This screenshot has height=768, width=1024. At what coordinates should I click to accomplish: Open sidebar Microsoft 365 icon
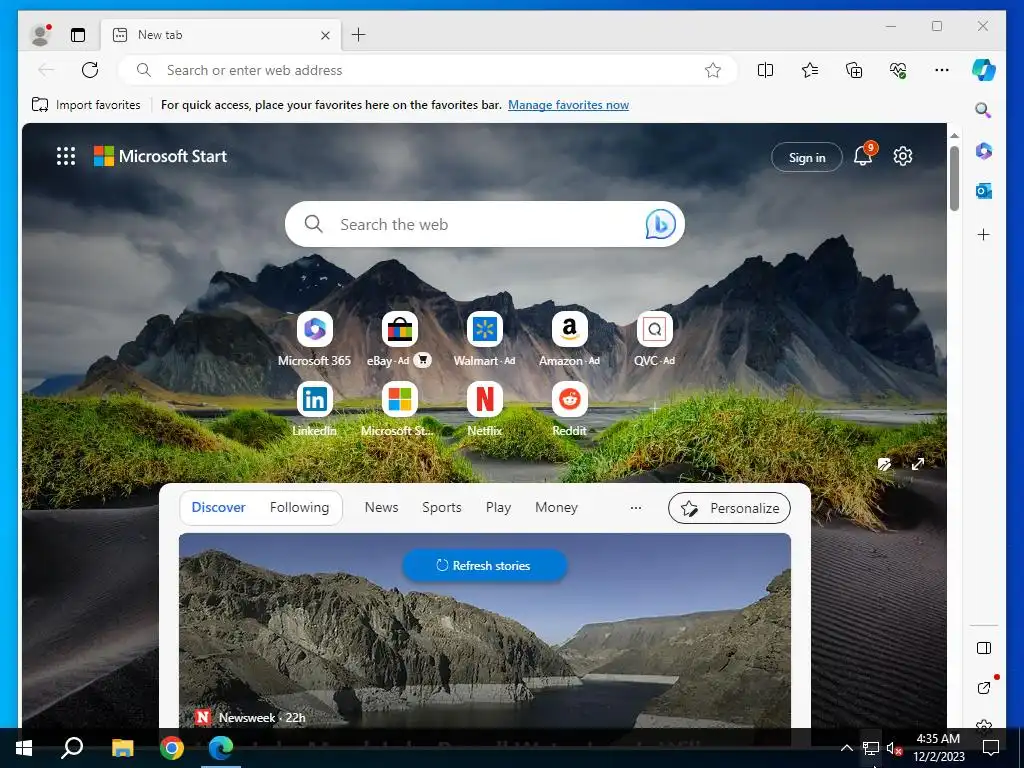[984, 151]
